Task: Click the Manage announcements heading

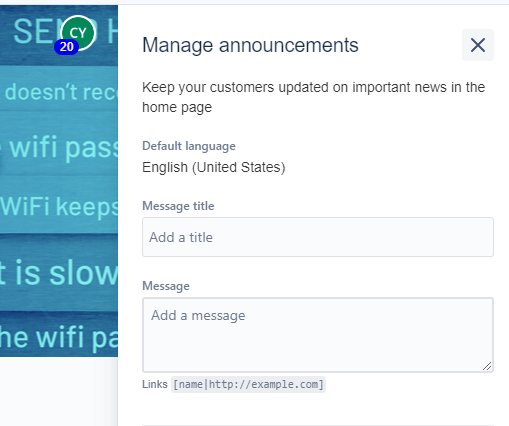Action: tap(250, 45)
